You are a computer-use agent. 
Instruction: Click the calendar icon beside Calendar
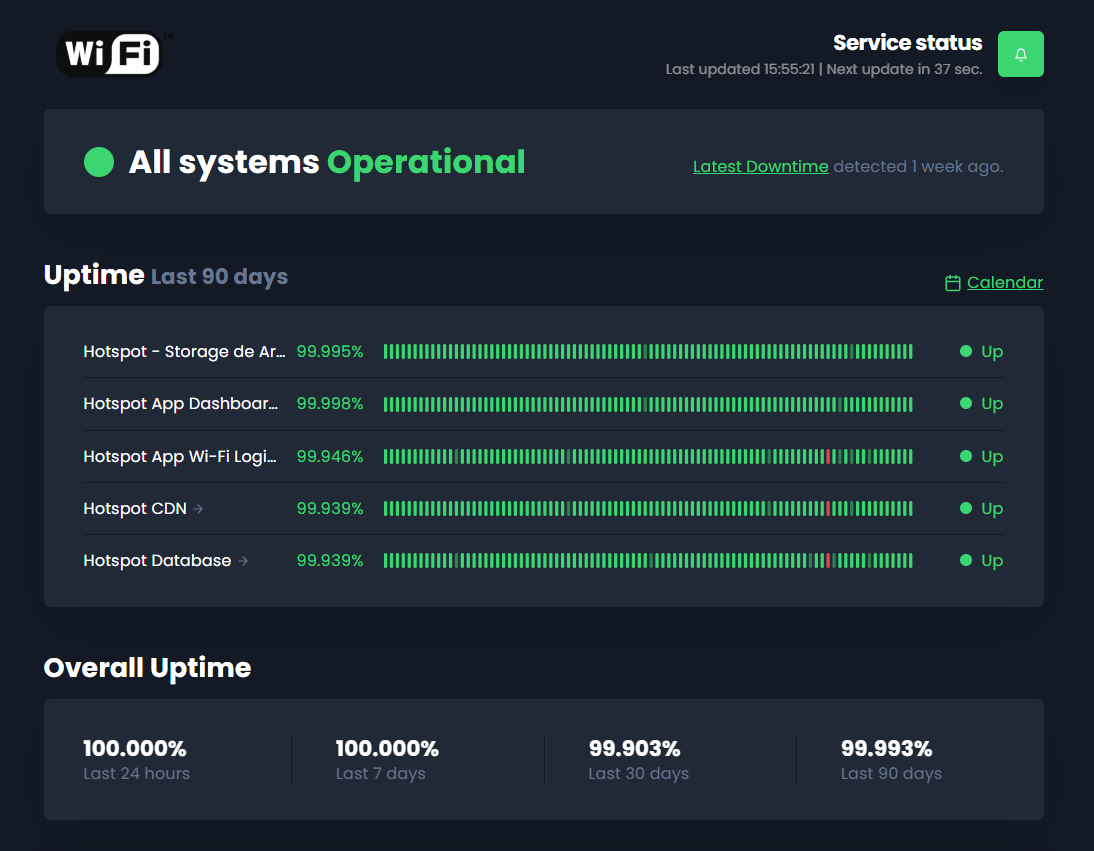[x=953, y=283]
